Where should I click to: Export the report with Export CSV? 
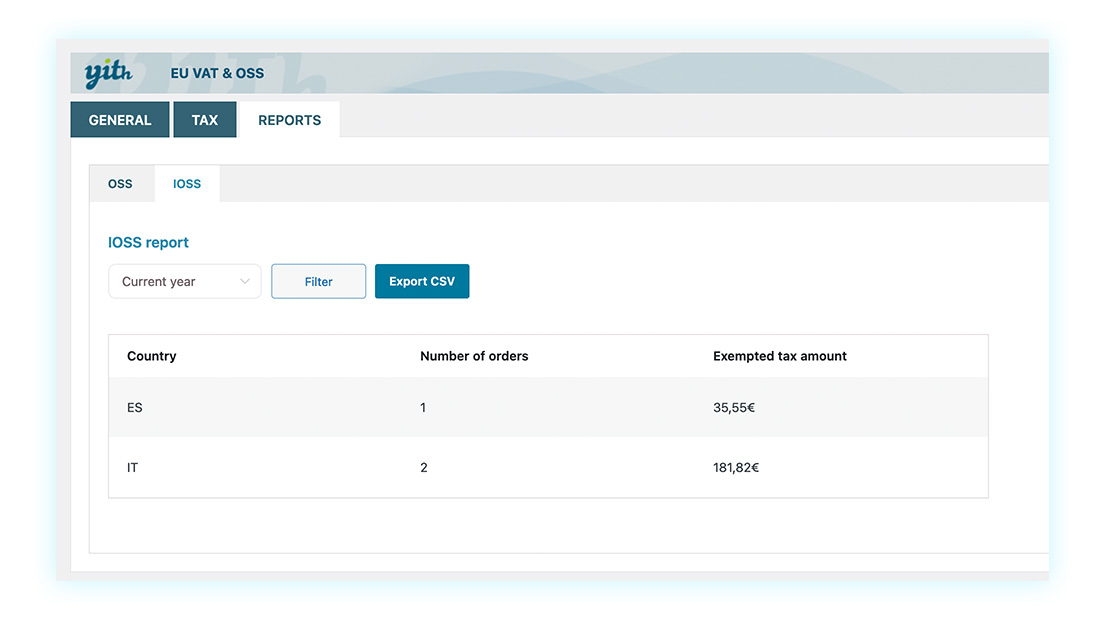tap(422, 281)
